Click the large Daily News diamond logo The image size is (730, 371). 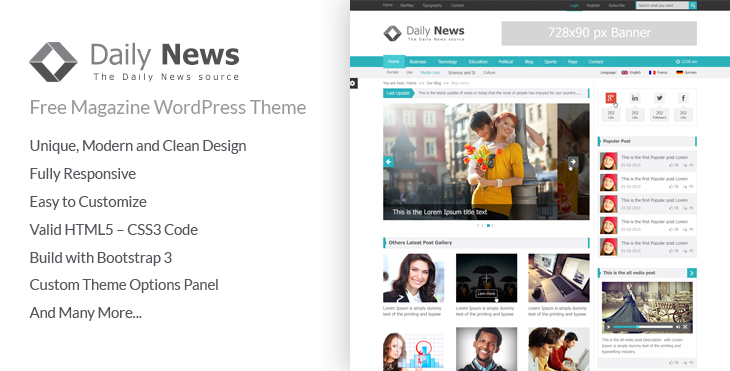pyautogui.click(x=53, y=62)
